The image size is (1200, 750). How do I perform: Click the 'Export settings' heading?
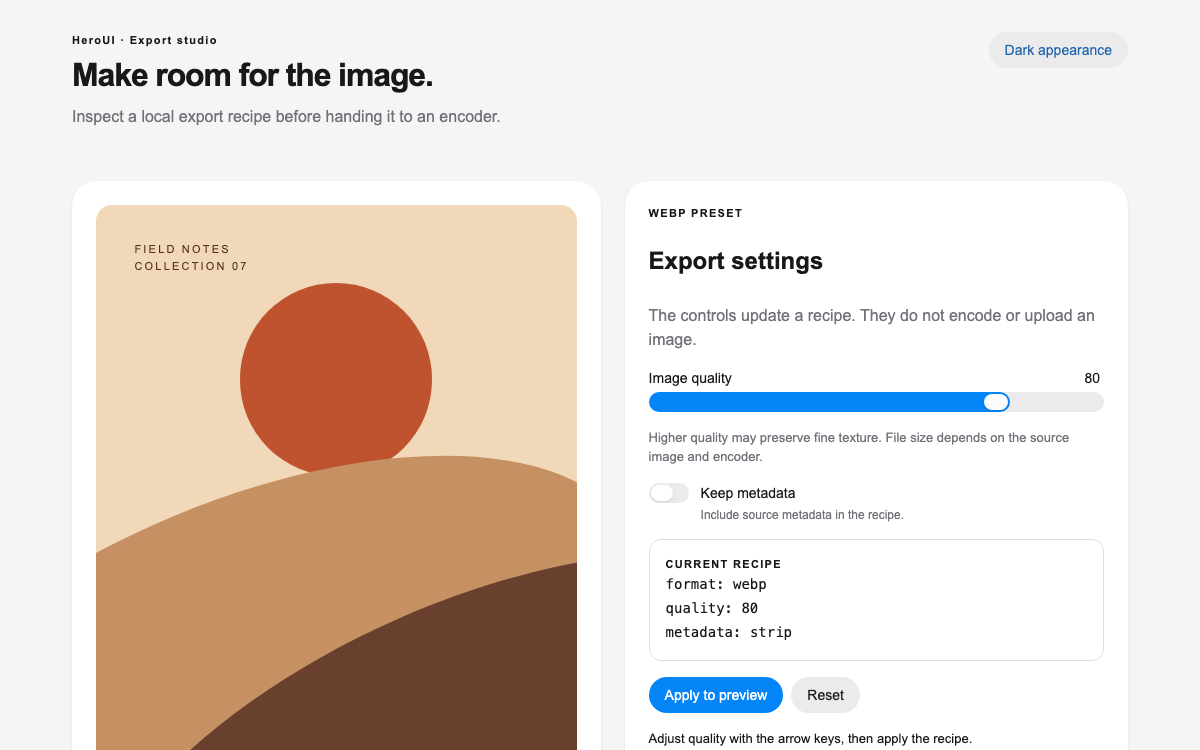pos(736,261)
